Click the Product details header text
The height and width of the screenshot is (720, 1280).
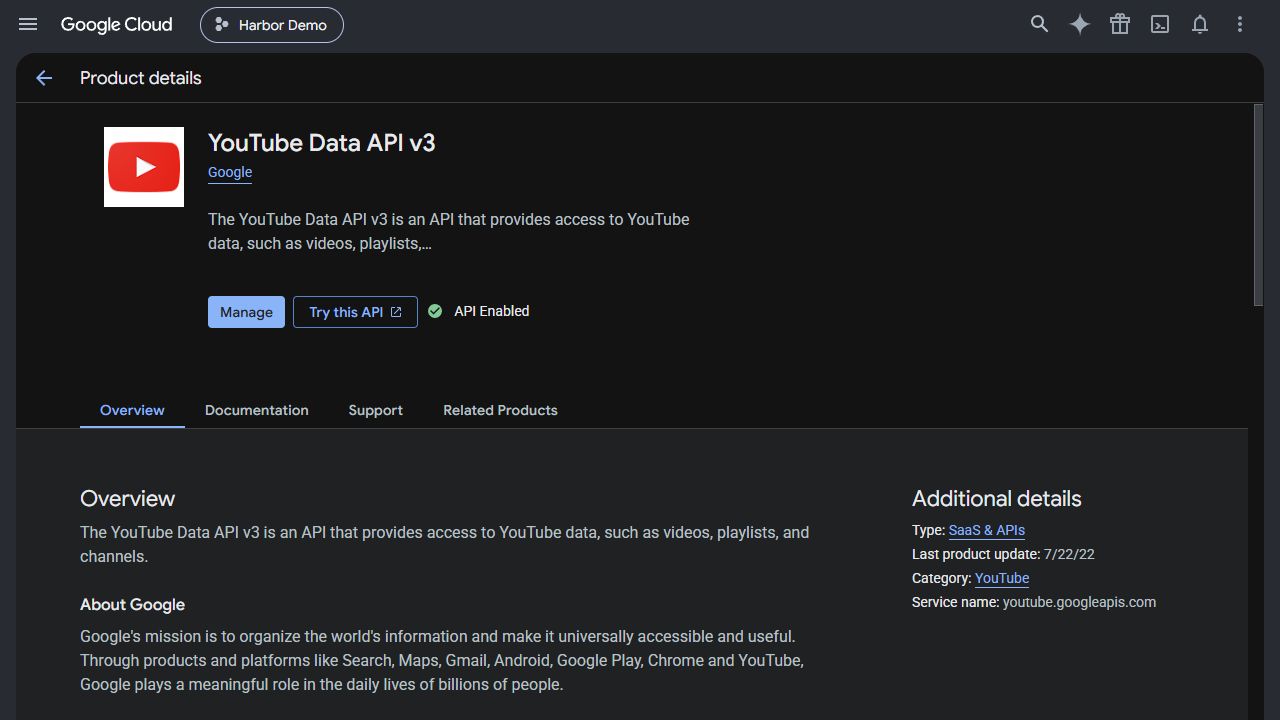tap(141, 78)
